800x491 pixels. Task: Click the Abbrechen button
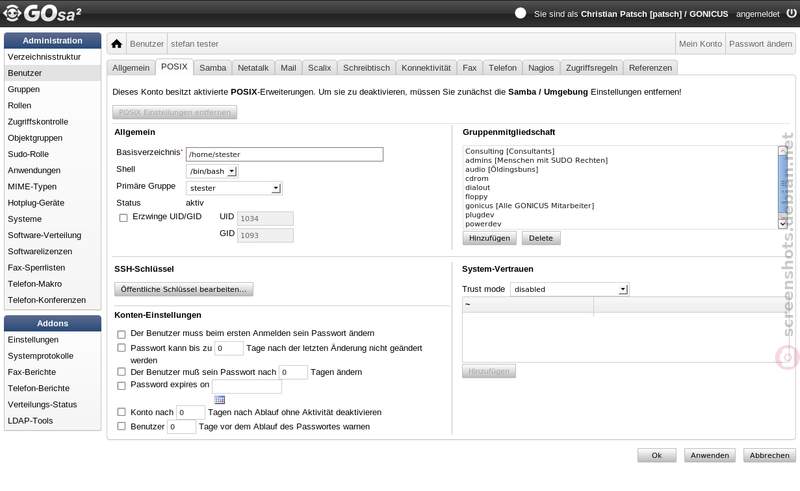(769, 455)
